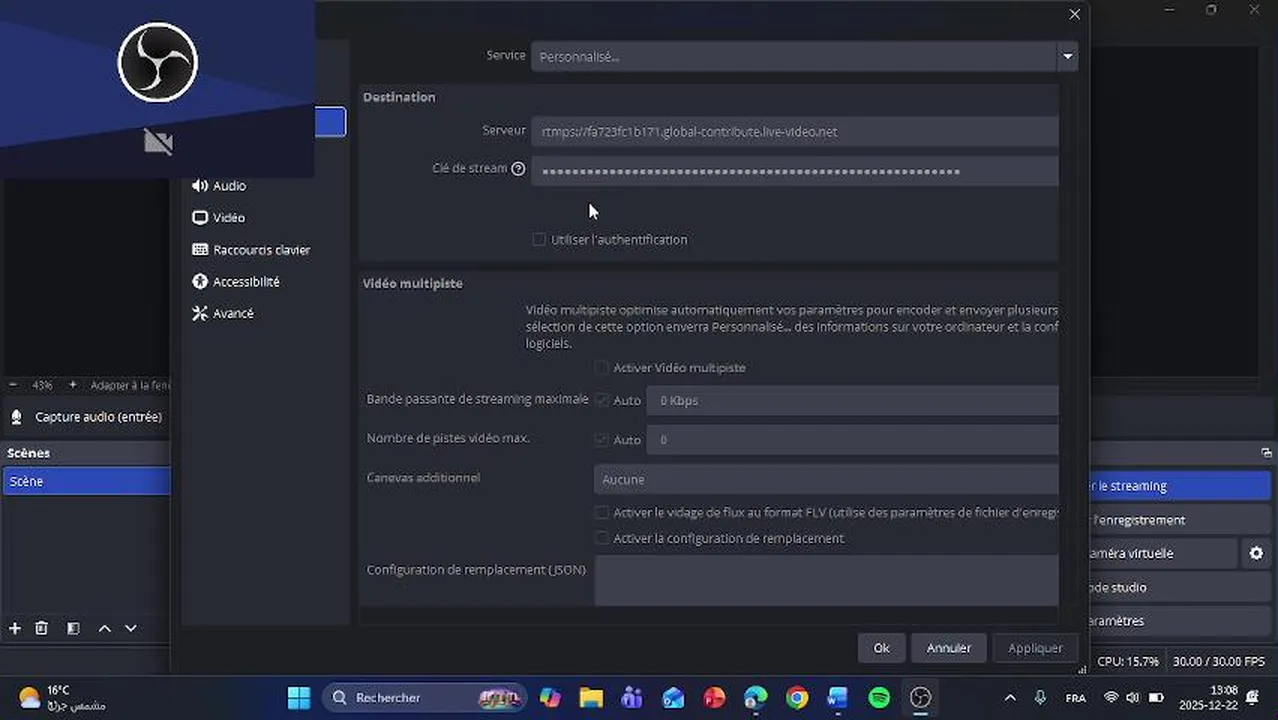Viewport: 1278px width, 720px height.
Task: Click the remove scene trash icon
Action: 42,628
